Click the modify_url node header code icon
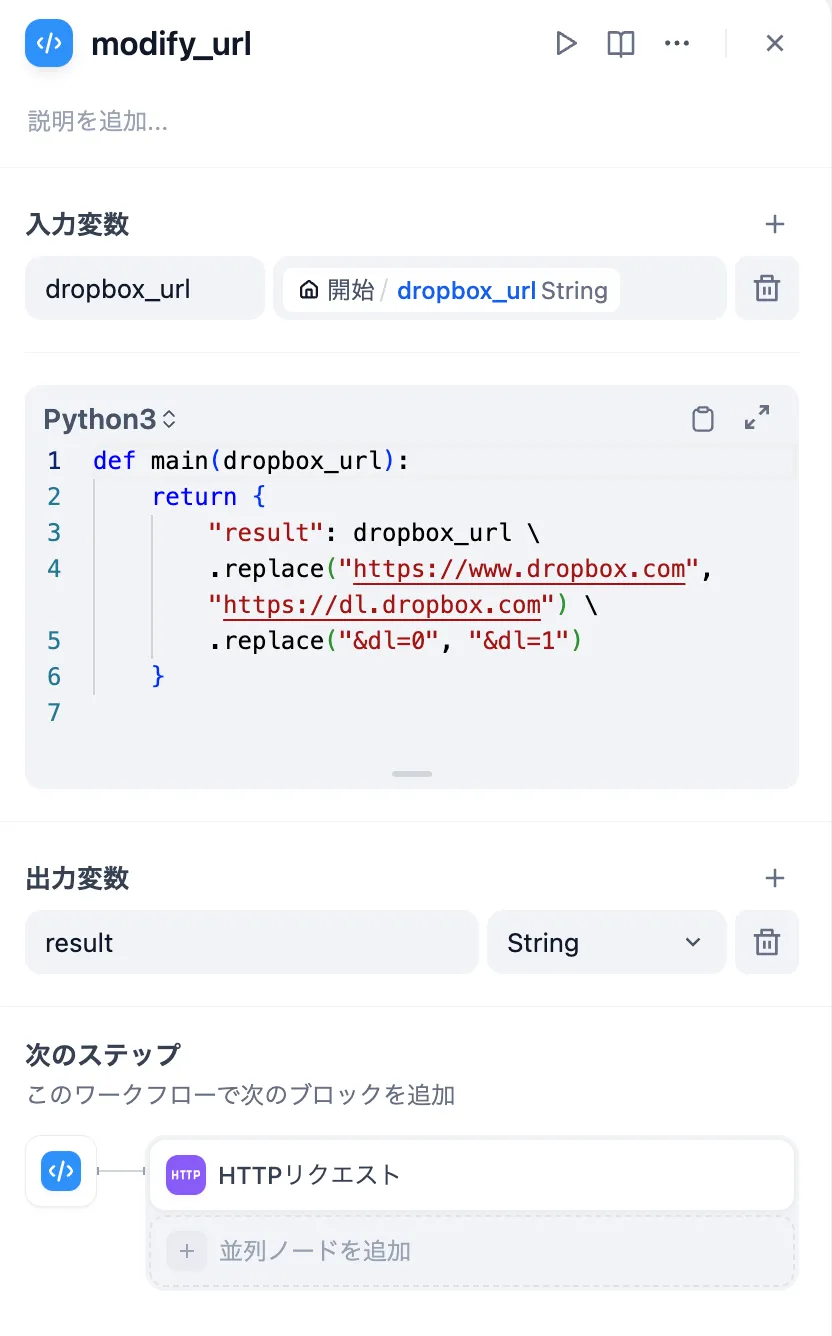The width and height of the screenshot is (832, 1336). click(48, 43)
